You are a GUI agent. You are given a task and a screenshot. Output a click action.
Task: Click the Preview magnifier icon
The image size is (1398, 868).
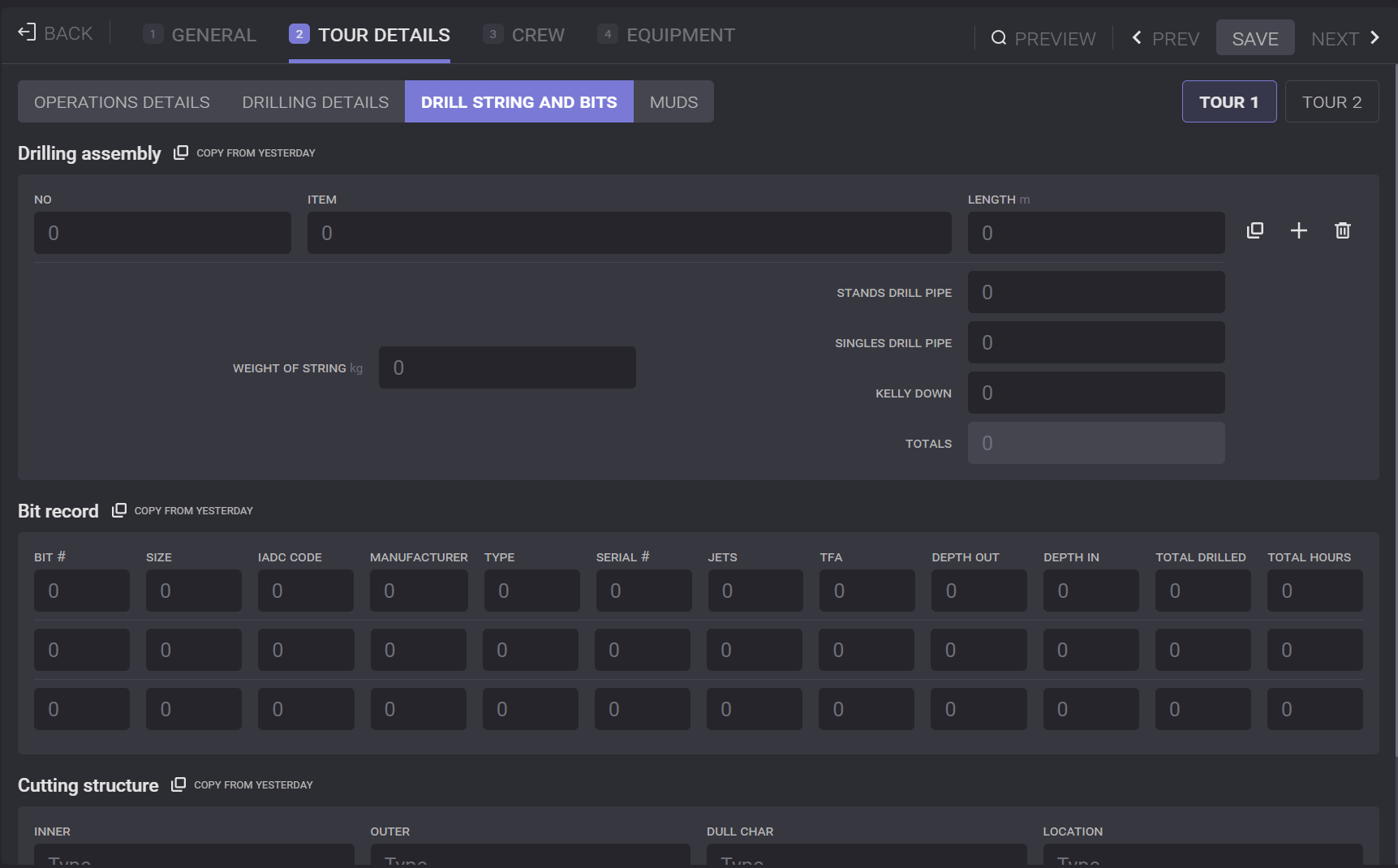pyautogui.click(x=999, y=38)
